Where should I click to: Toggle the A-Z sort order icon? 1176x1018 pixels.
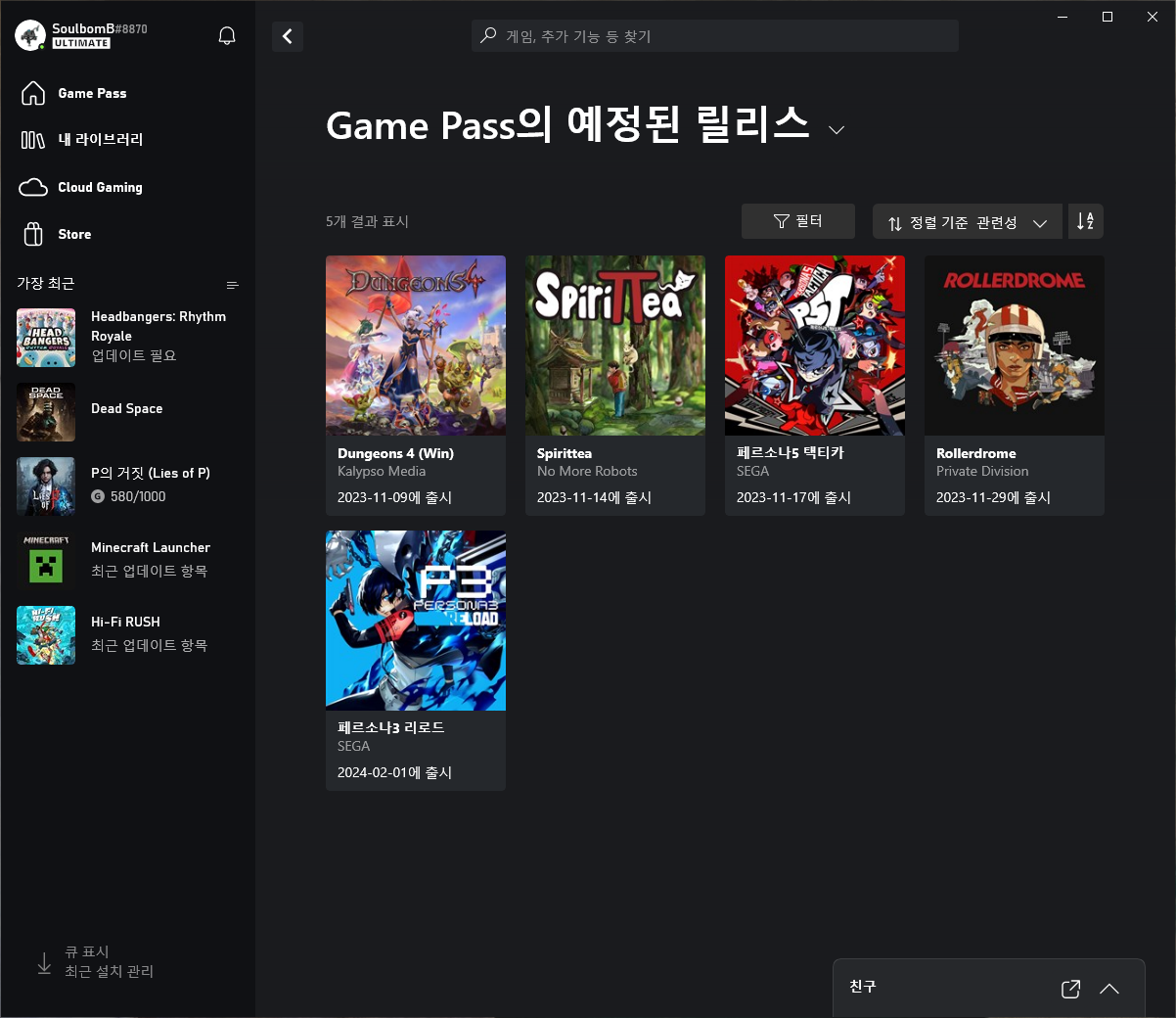point(1086,221)
